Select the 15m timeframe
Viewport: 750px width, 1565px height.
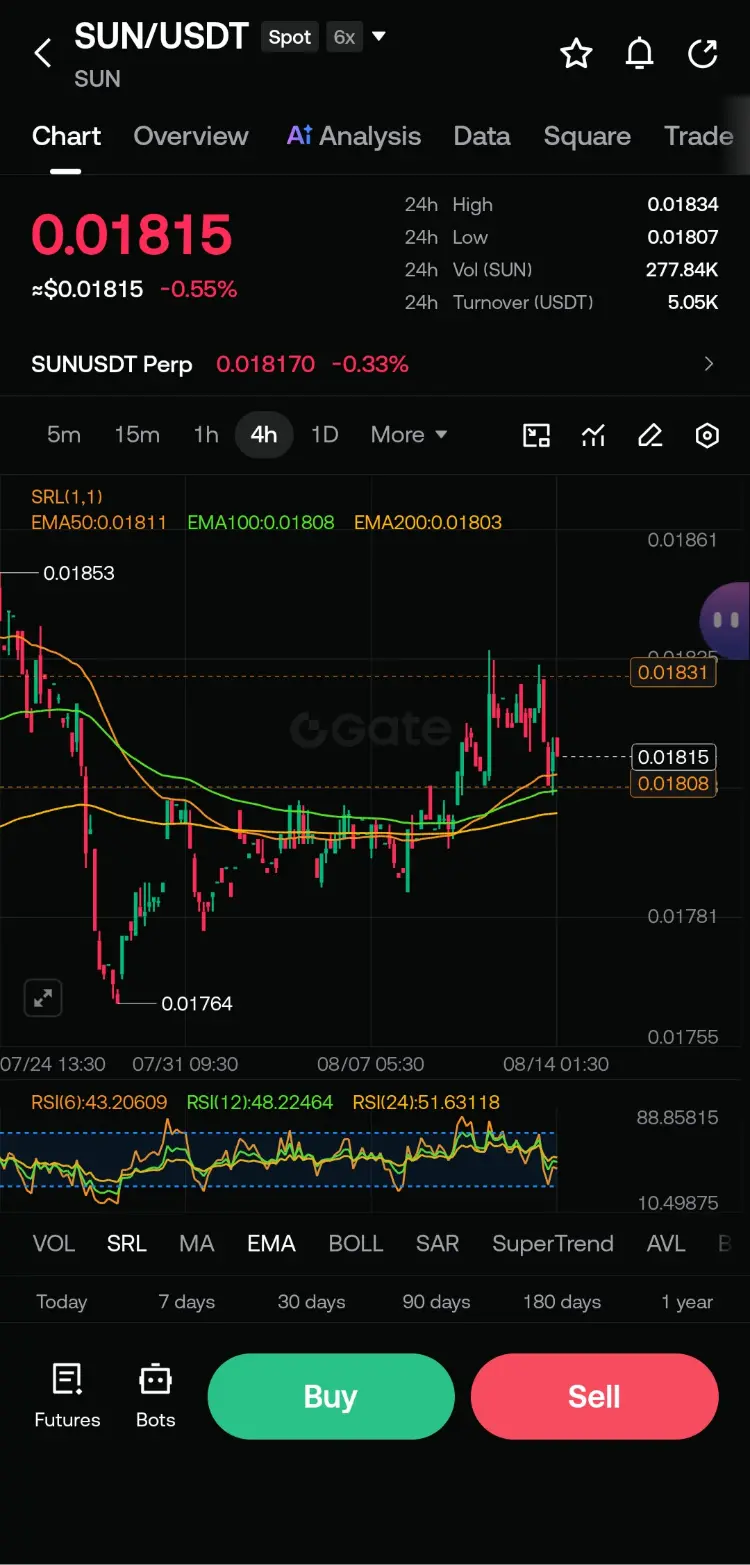point(137,434)
